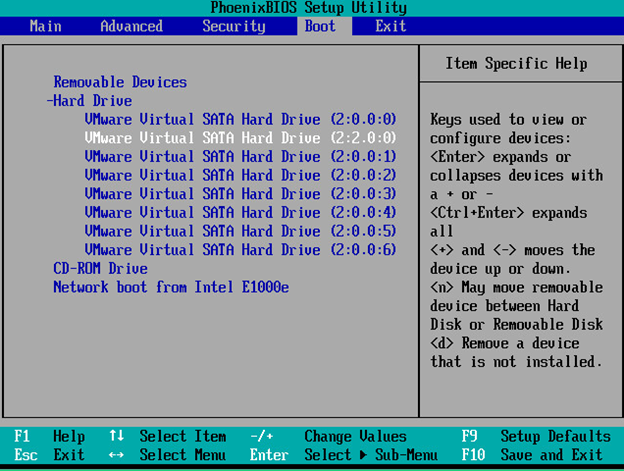Collapse the Hard Drive group
Viewport: 624px width, 471px height.
tap(89, 101)
